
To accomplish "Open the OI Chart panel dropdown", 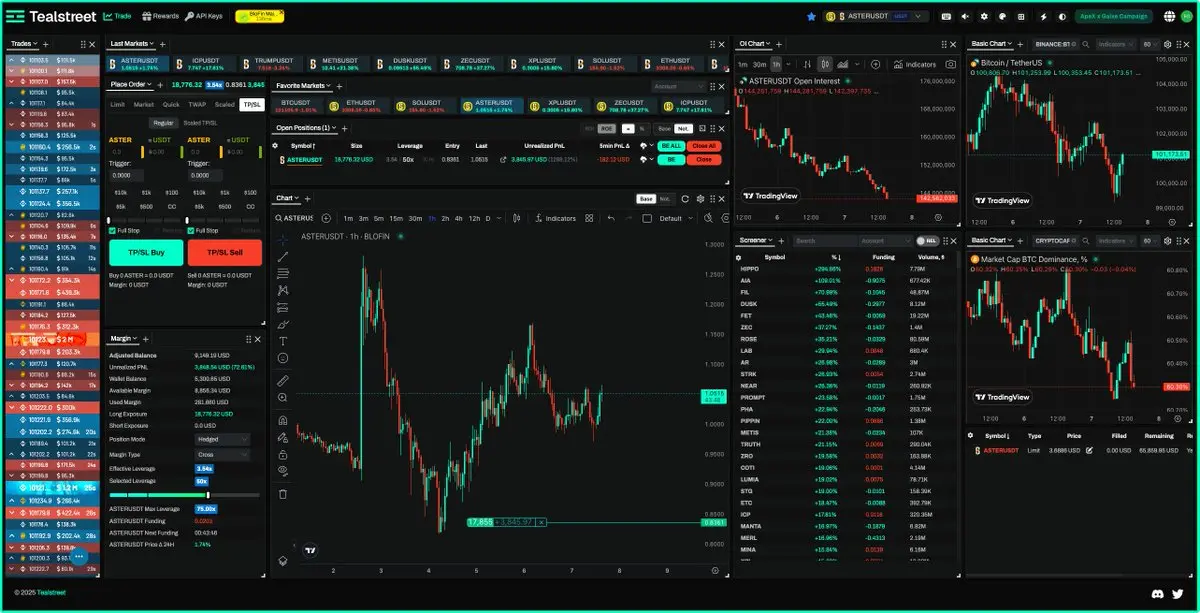I will (755, 44).
